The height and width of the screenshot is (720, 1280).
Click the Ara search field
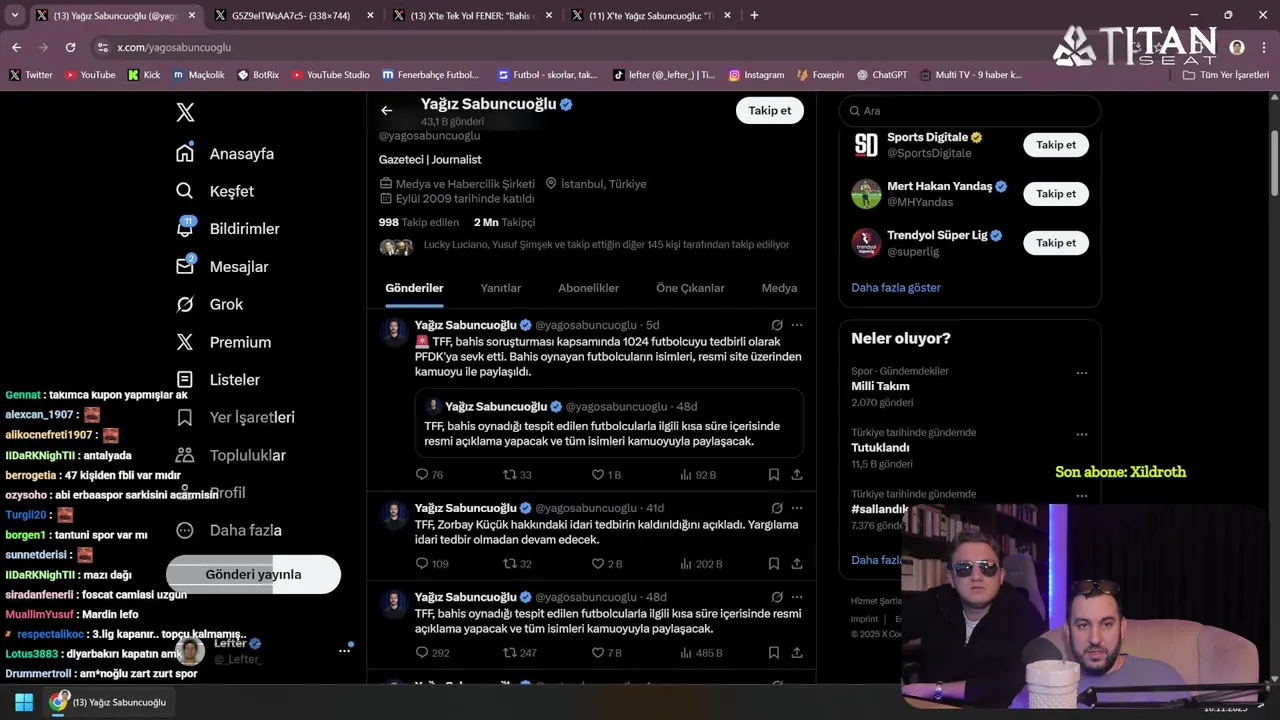pos(970,111)
